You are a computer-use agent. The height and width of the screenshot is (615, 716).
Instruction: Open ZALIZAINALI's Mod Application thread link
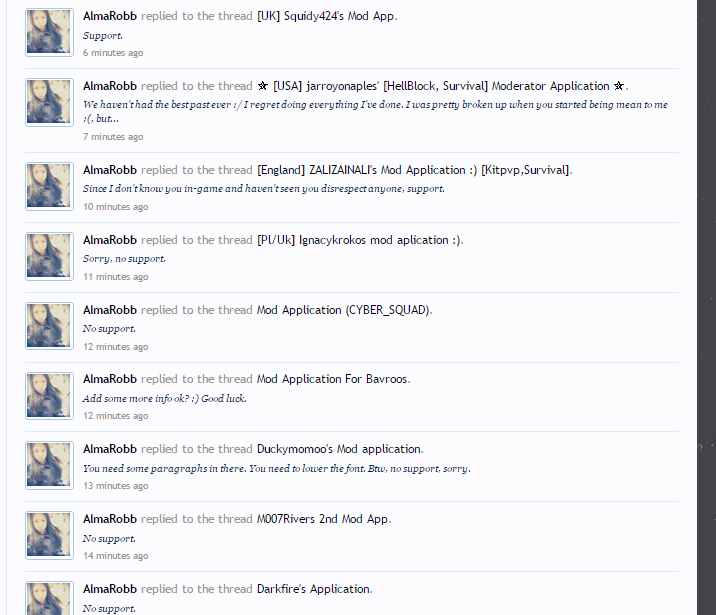click(x=413, y=170)
